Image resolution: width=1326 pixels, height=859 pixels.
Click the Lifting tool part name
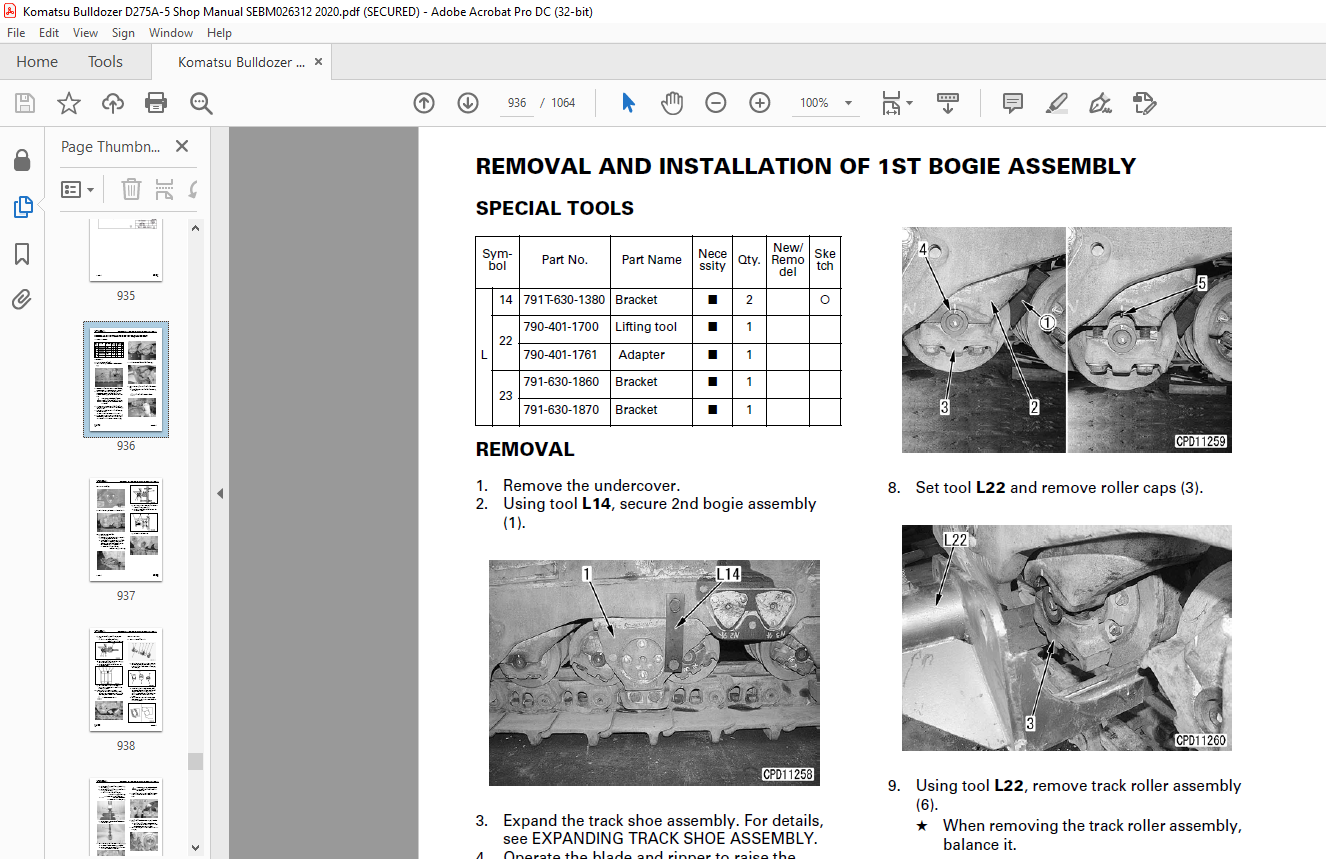click(650, 327)
